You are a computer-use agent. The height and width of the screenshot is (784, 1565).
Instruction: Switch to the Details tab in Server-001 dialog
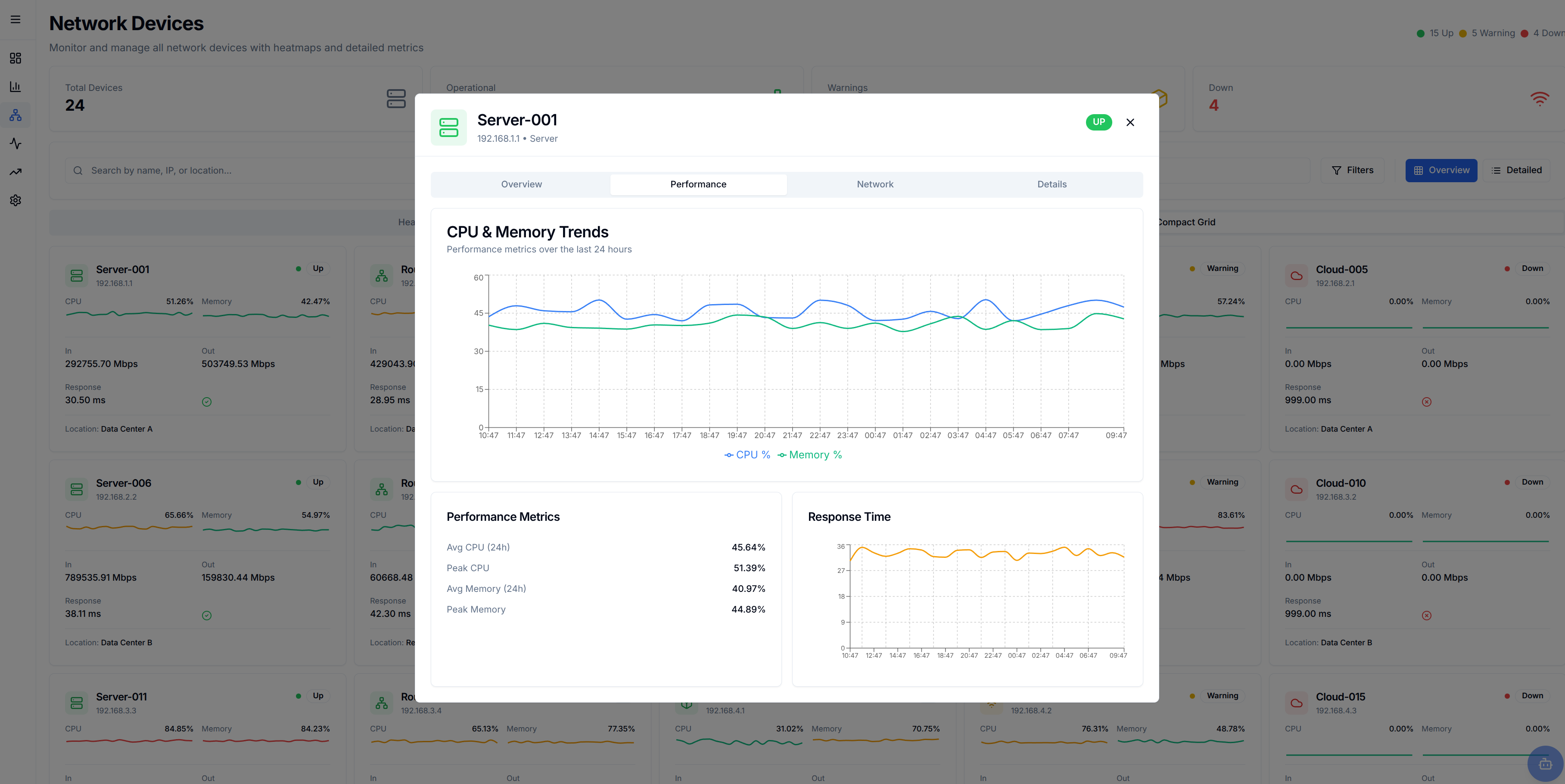(x=1052, y=184)
